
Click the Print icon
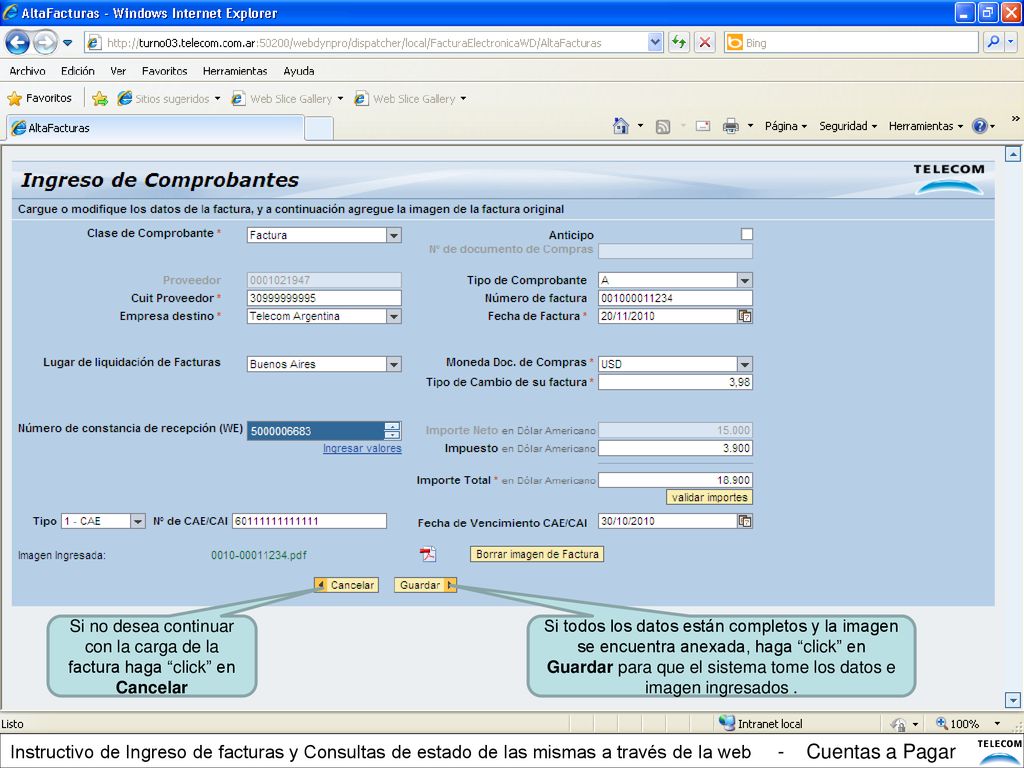[731, 126]
